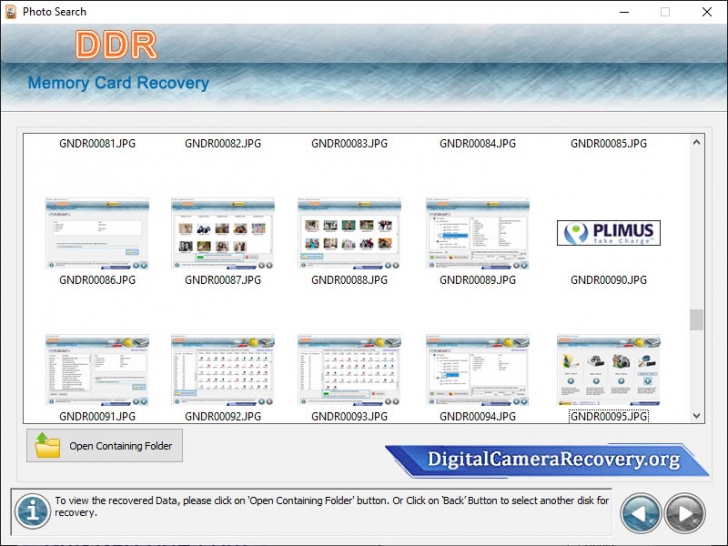Click the Photo Search app icon in title bar
Screen dimensions: 728x546
10,12
